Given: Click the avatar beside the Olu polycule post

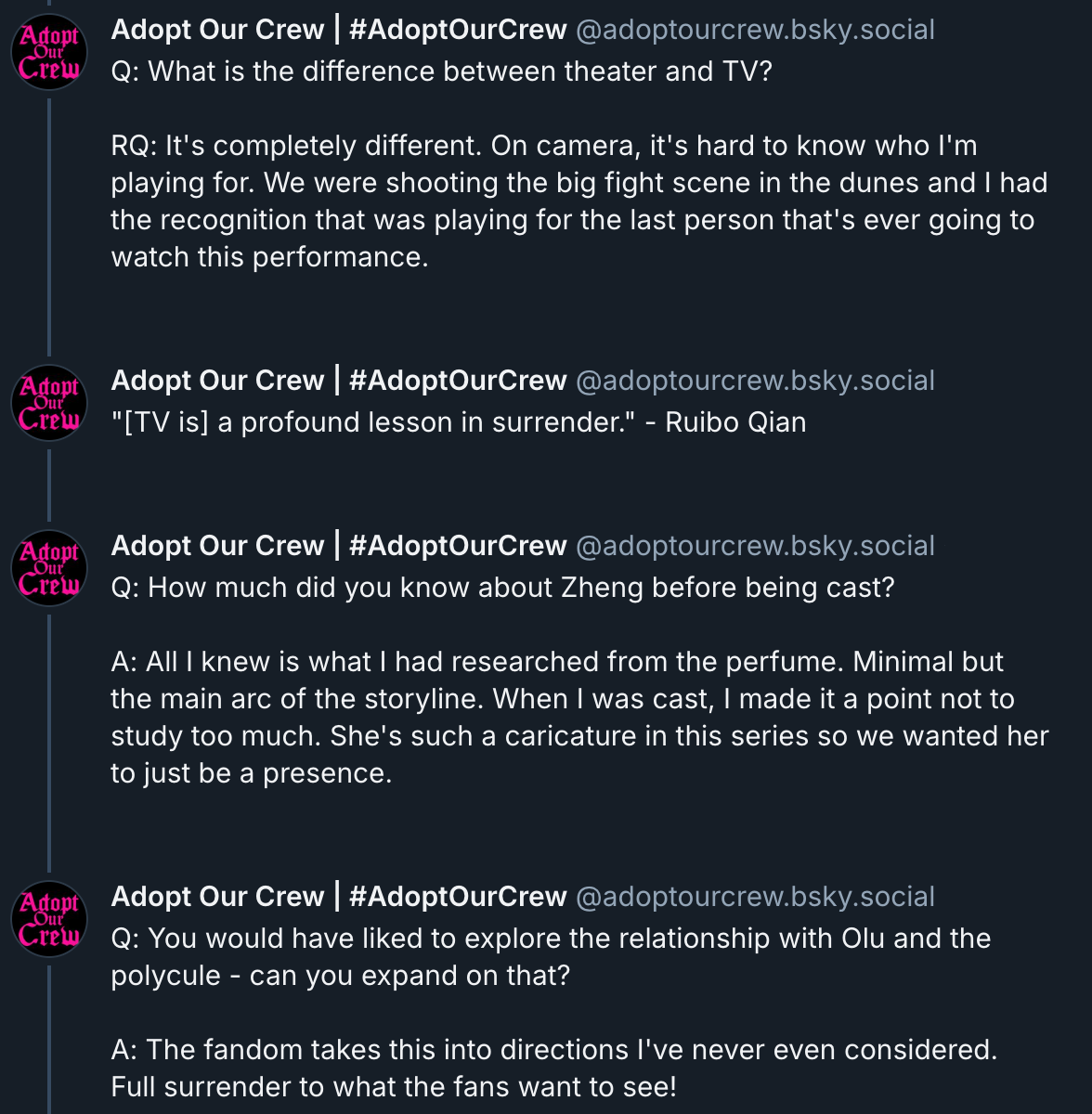Looking at the screenshot, I should tap(49, 921).
